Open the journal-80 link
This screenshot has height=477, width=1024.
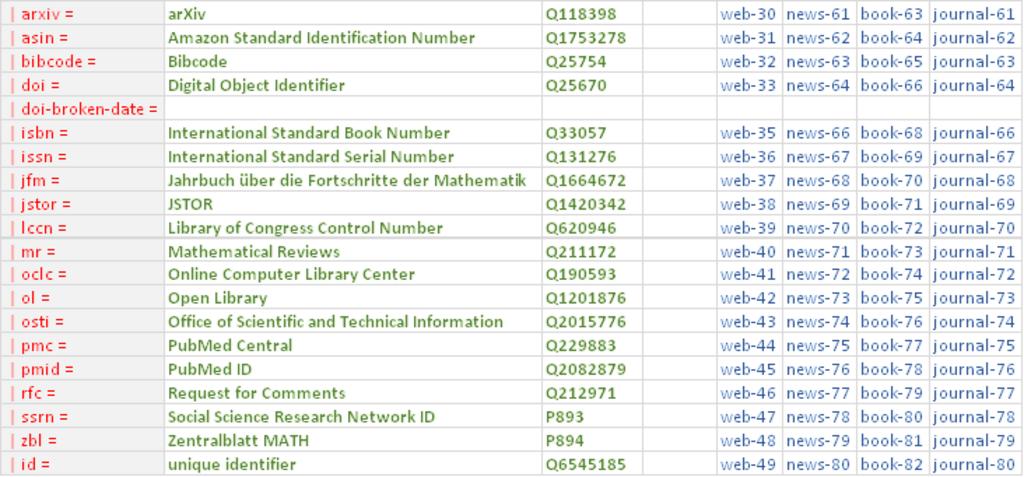[x=974, y=465]
